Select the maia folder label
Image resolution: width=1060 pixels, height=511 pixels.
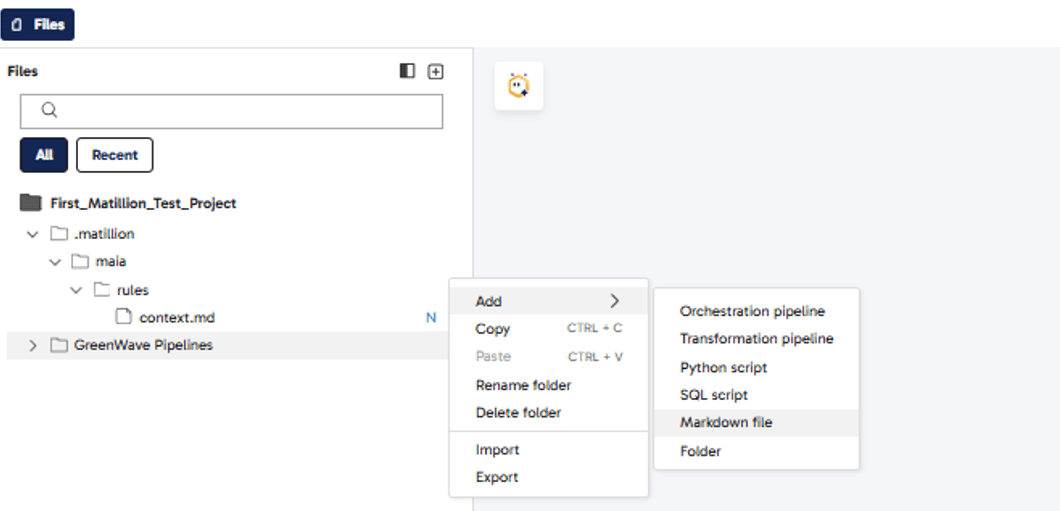pyautogui.click(x=111, y=261)
